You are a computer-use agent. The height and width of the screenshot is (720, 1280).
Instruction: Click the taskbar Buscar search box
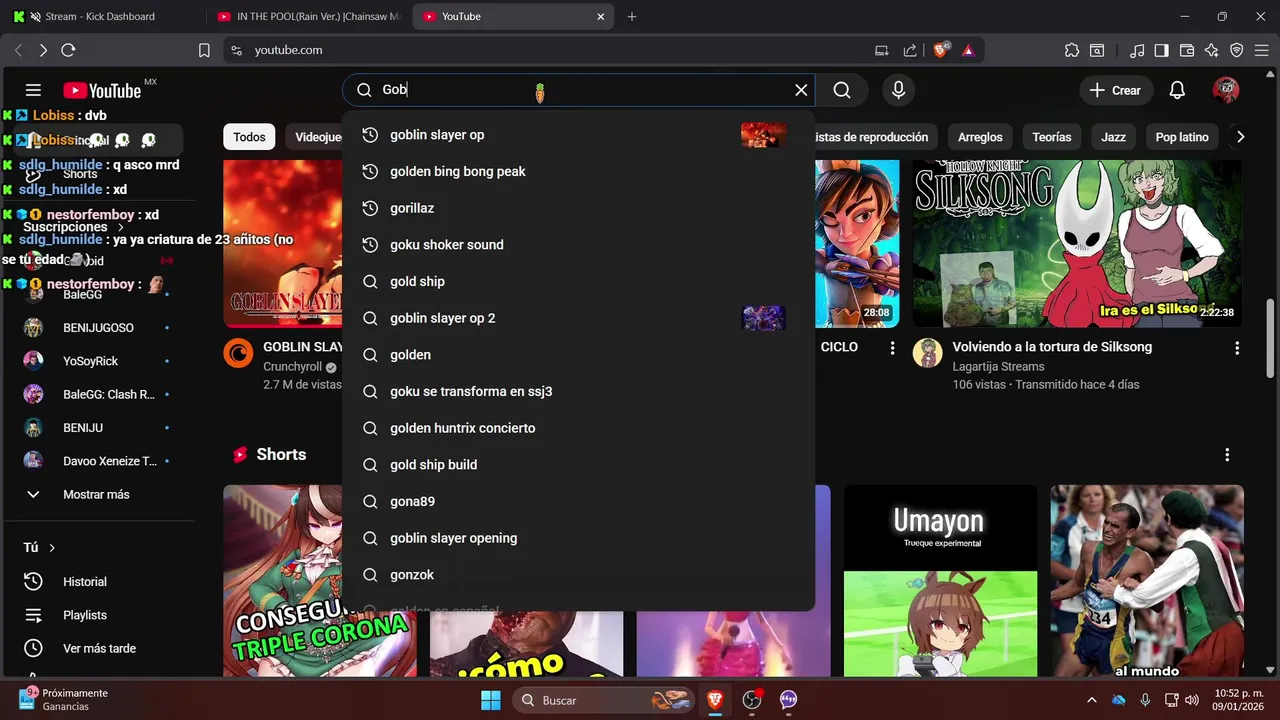coord(605,700)
